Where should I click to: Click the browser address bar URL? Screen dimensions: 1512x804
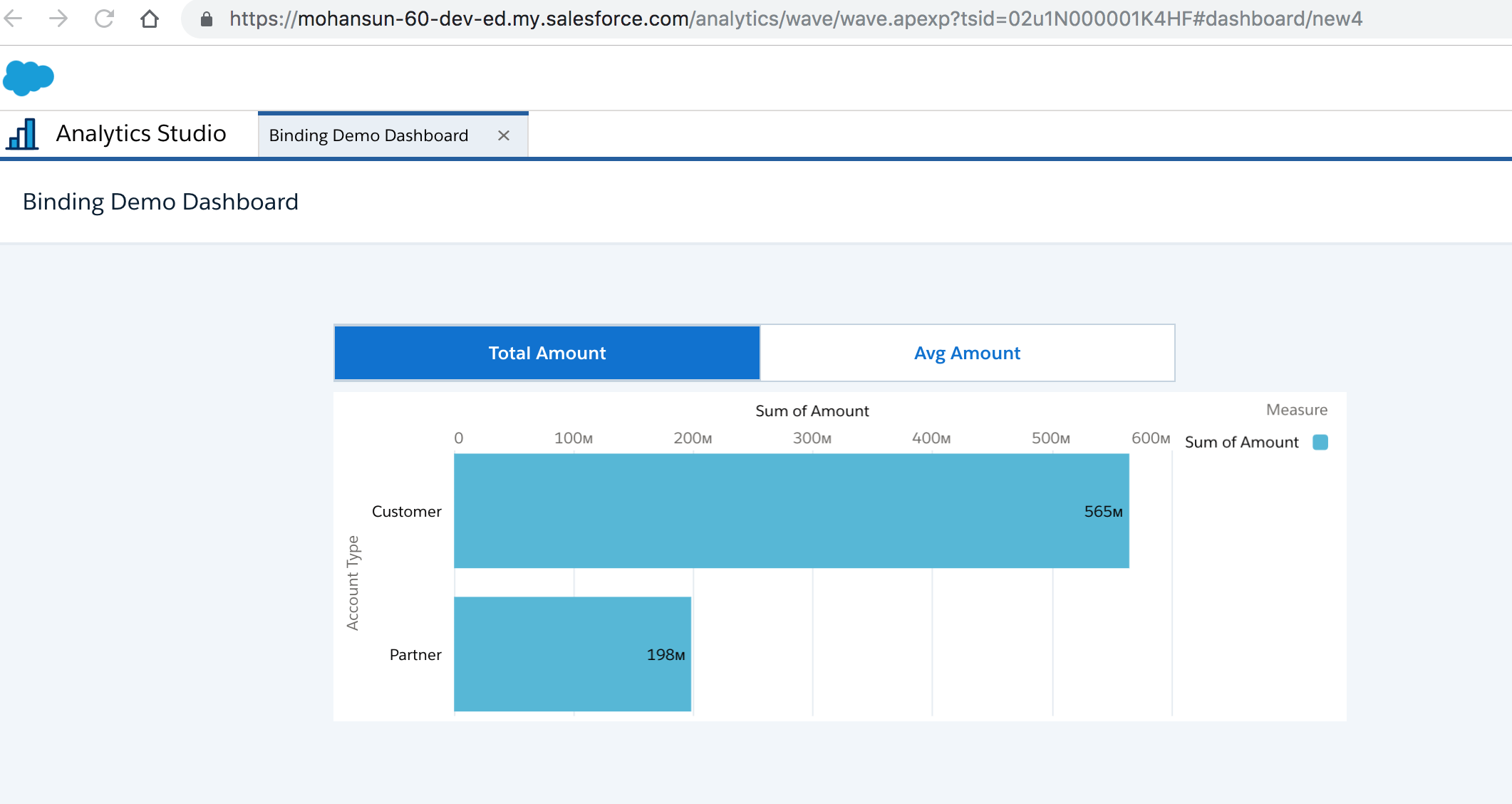pos(795,19)
